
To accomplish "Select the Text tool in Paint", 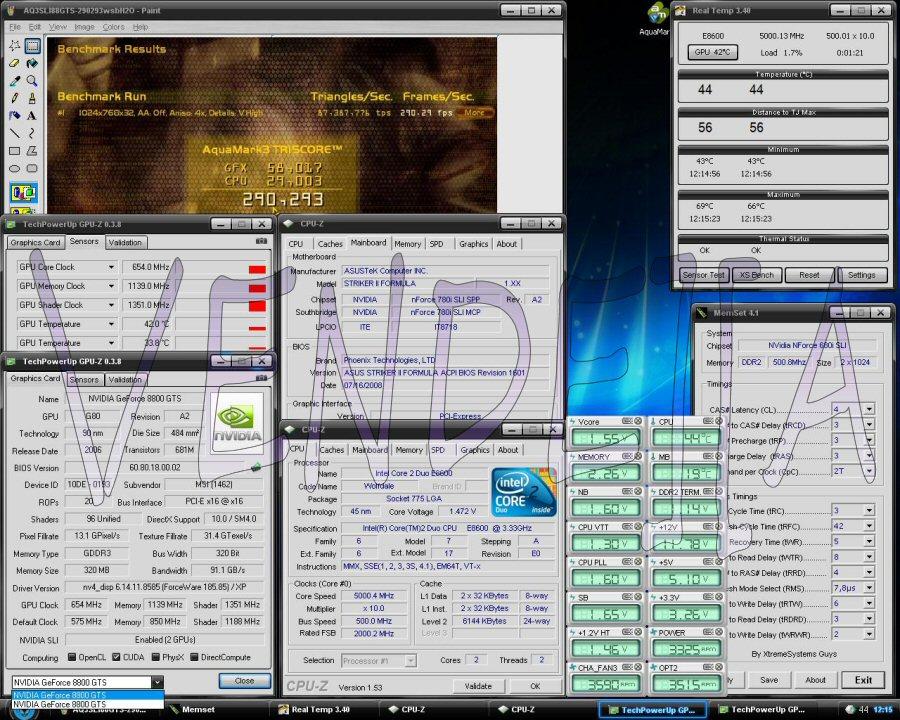I will [32, 116].
